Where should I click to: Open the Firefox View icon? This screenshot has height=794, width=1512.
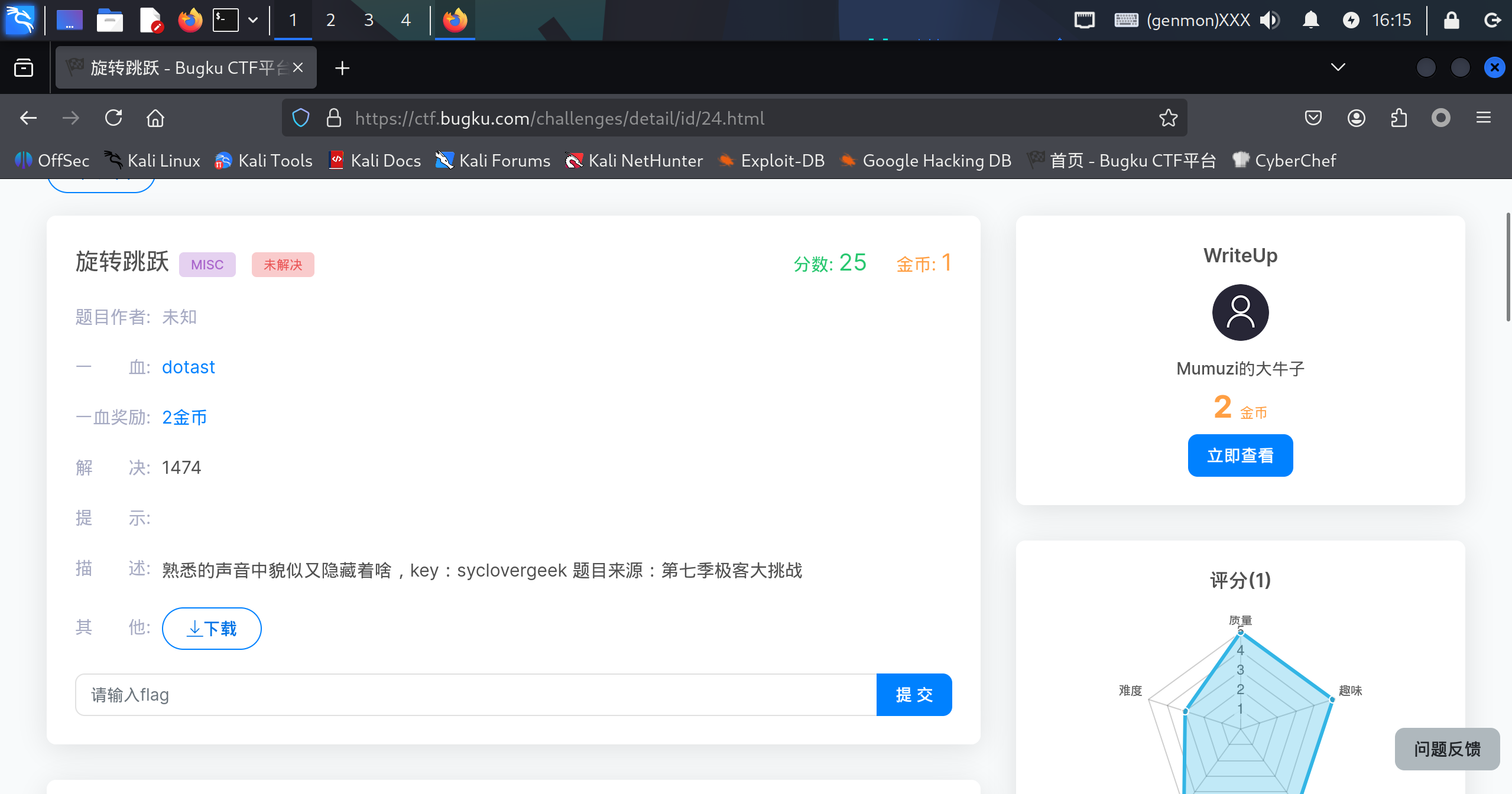point(24,68)
